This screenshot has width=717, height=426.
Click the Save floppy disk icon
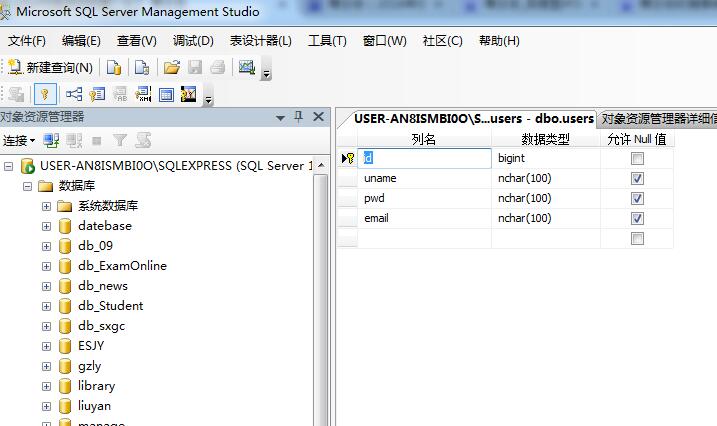(x=195, y=68)
